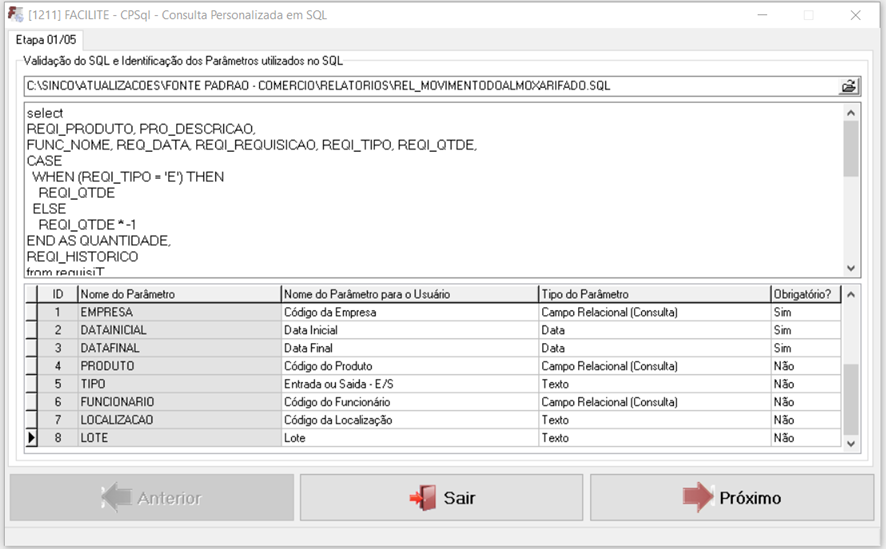Select the LOTE parameter cell
Image resolution: width=886 pixels, height=549 pixels.
[x=179, y=438]
